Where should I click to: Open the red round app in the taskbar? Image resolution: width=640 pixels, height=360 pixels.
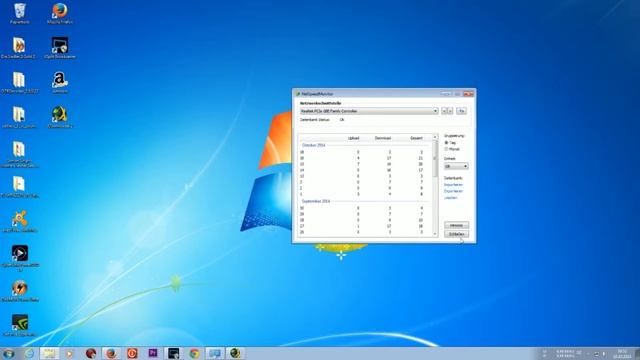pyautogui.click(x=91, y=353)
